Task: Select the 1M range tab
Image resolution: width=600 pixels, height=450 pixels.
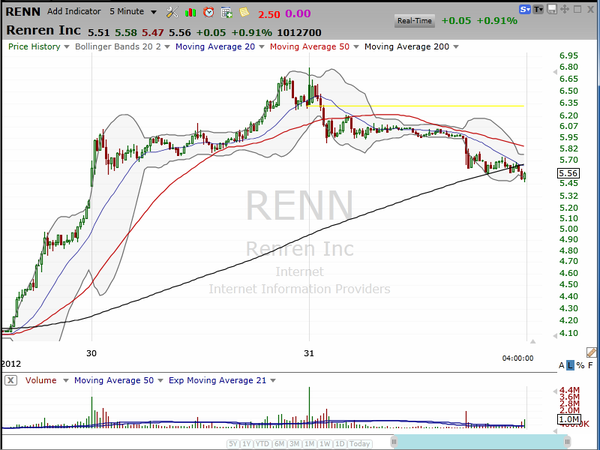Action: [309, 444]
